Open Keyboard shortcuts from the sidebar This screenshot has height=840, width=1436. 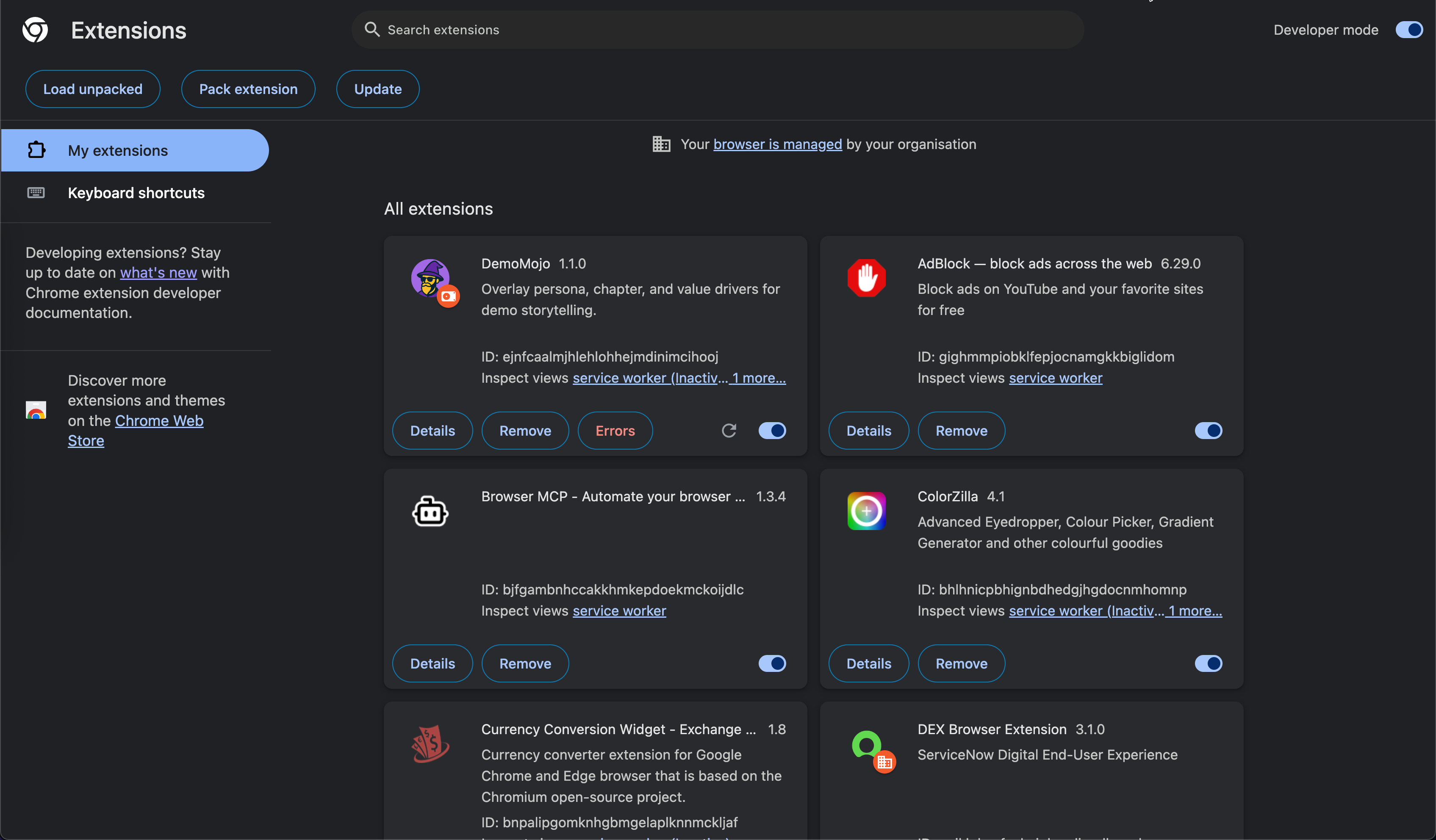pos(136,193)
